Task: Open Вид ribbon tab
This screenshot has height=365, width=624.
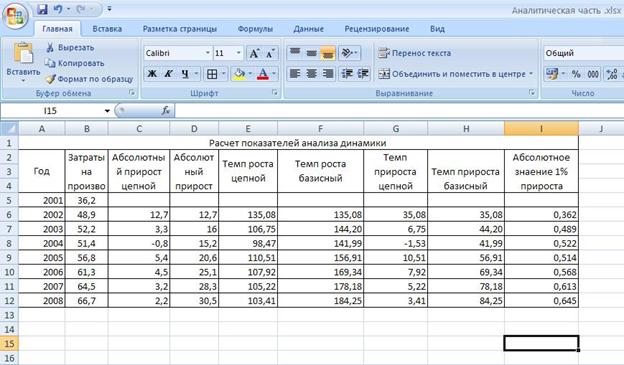Action: [x=437, y=29]
